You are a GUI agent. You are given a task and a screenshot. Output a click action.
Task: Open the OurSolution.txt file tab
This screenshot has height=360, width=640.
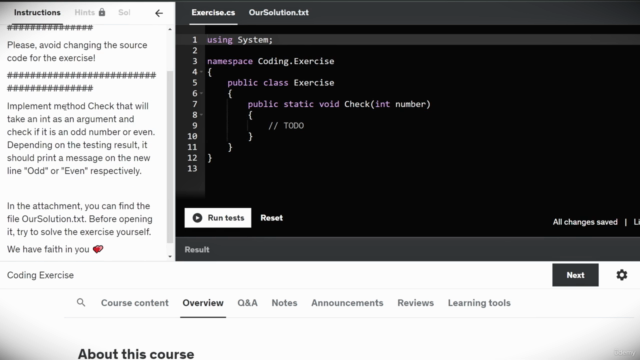click(279, 13)
